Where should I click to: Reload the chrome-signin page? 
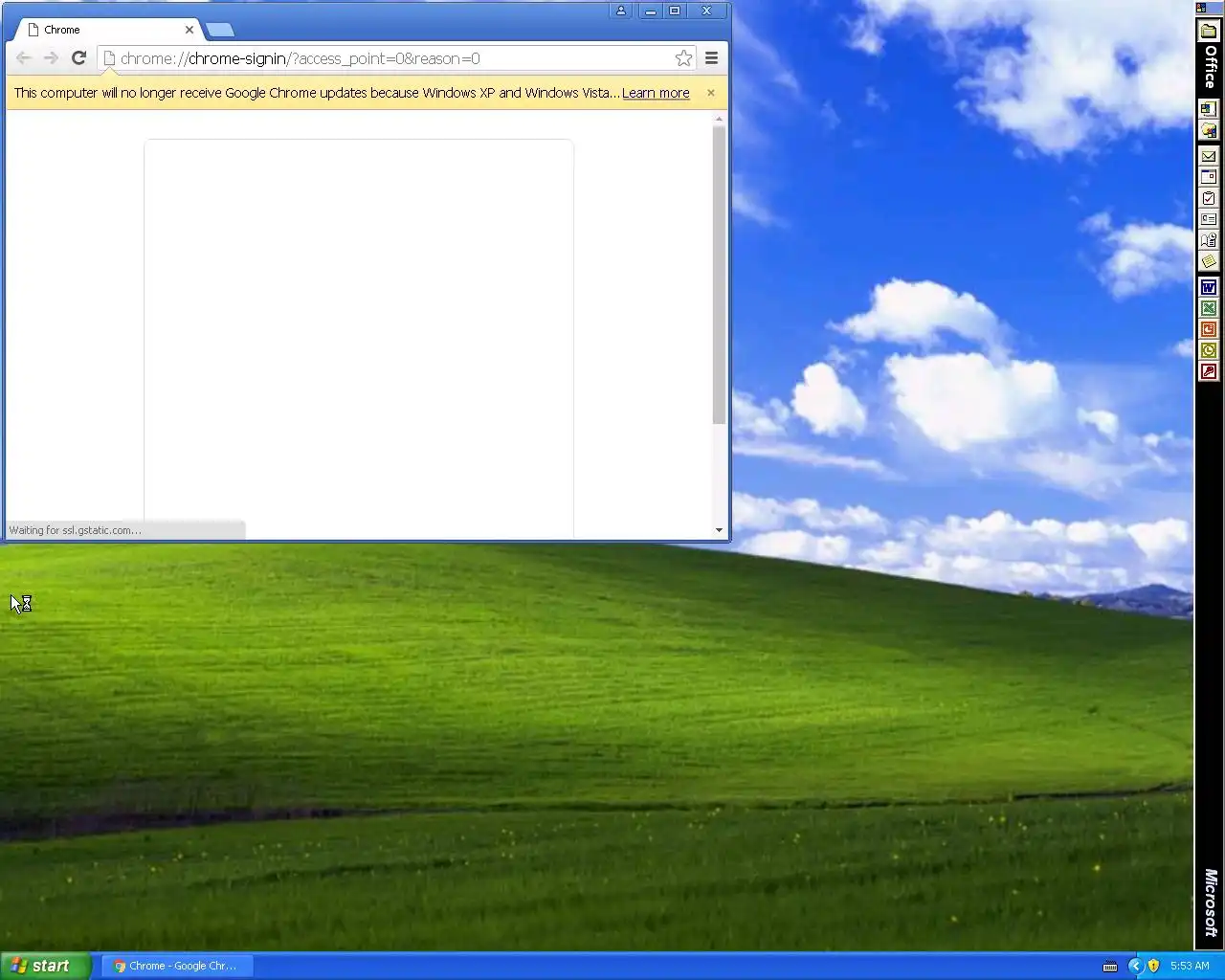(x=78, y=58)
